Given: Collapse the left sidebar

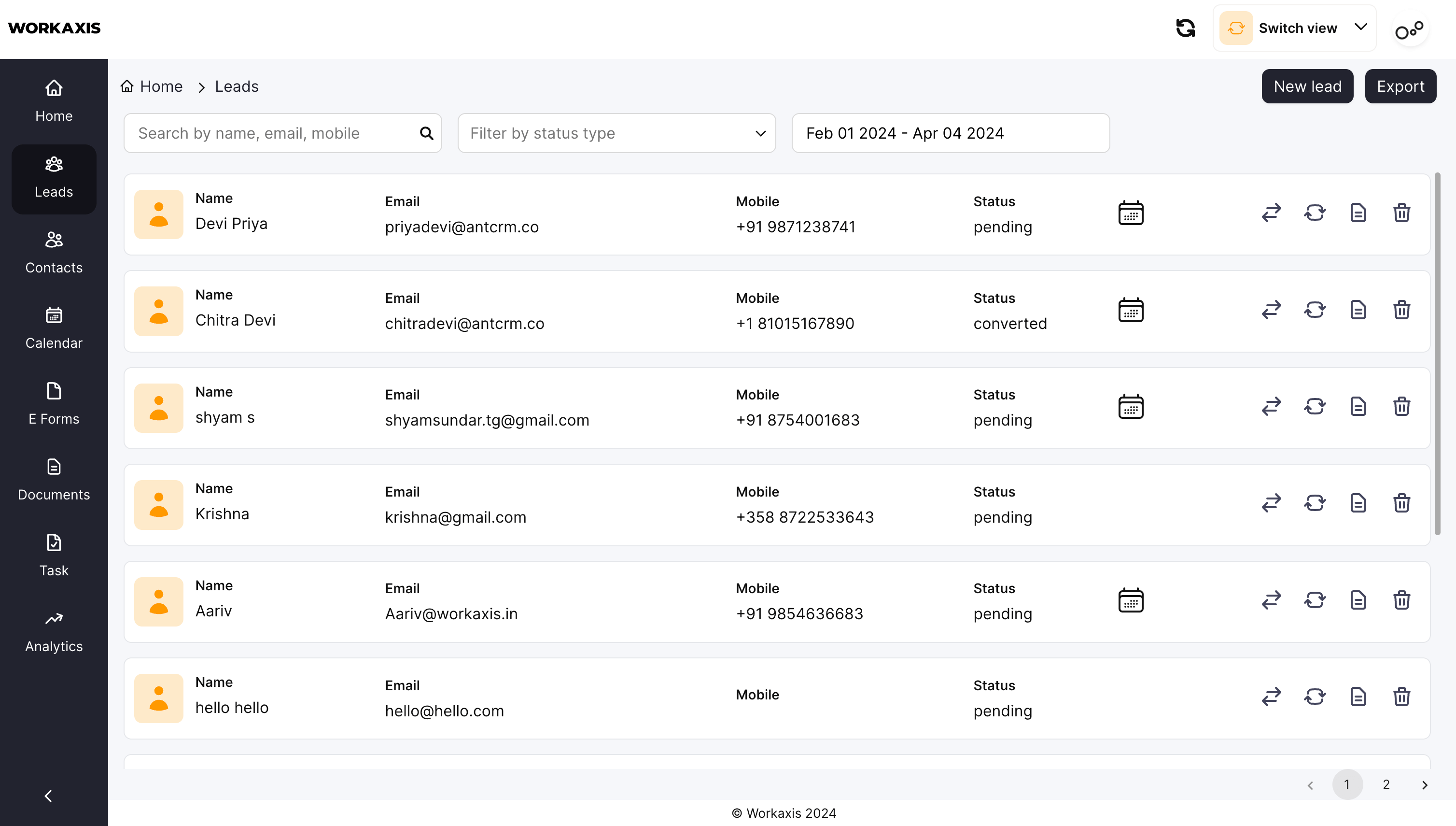Looking at the screenshot, I should coord(48,796).
